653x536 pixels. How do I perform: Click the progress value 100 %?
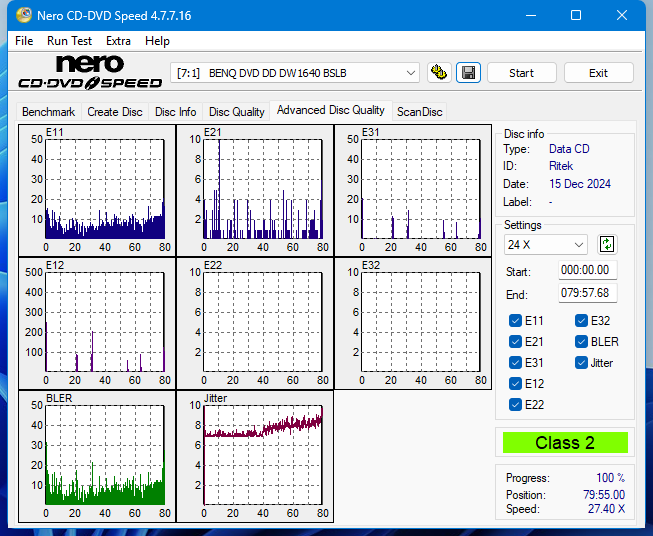point(610,478)
